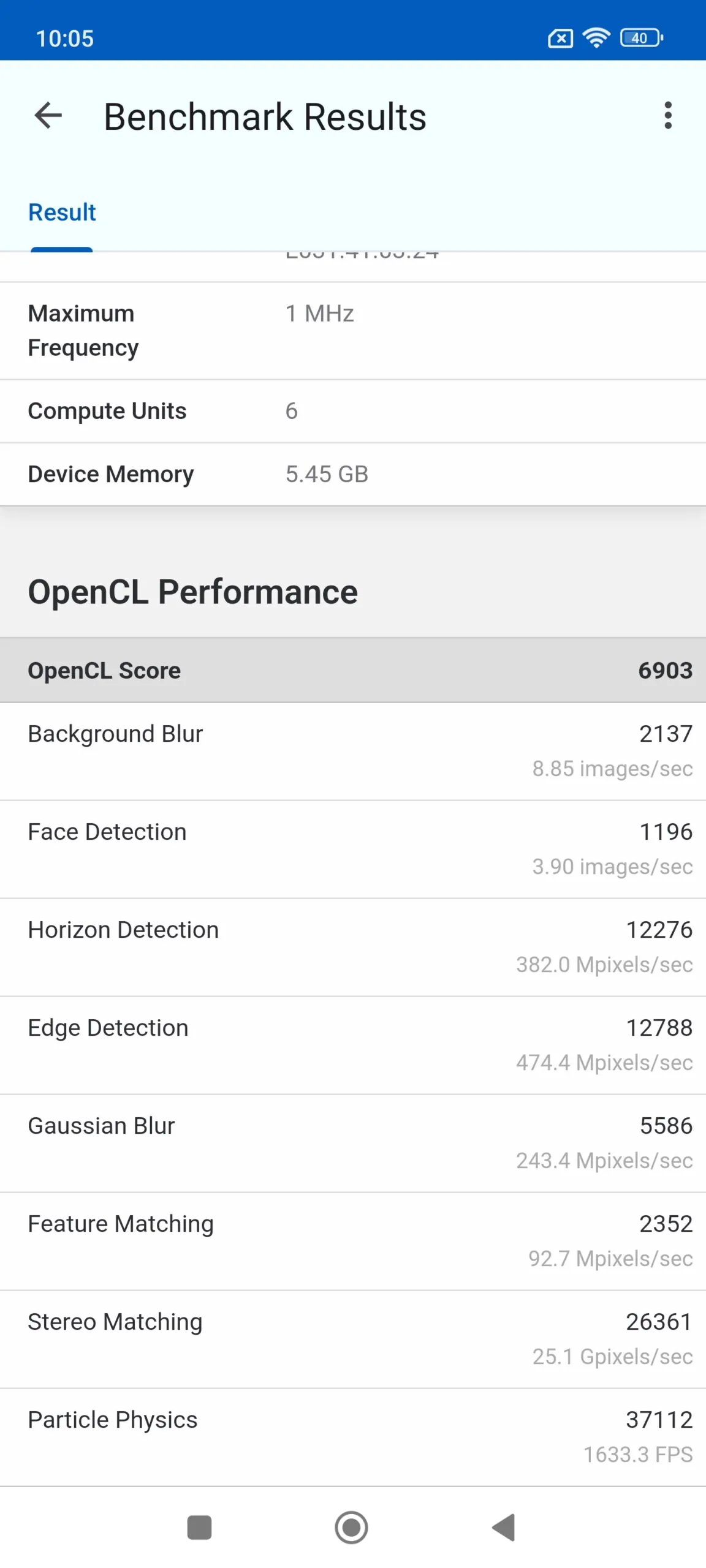Tap the Wi-Fi status icon

pyautogui.click(x=596, y=38)
